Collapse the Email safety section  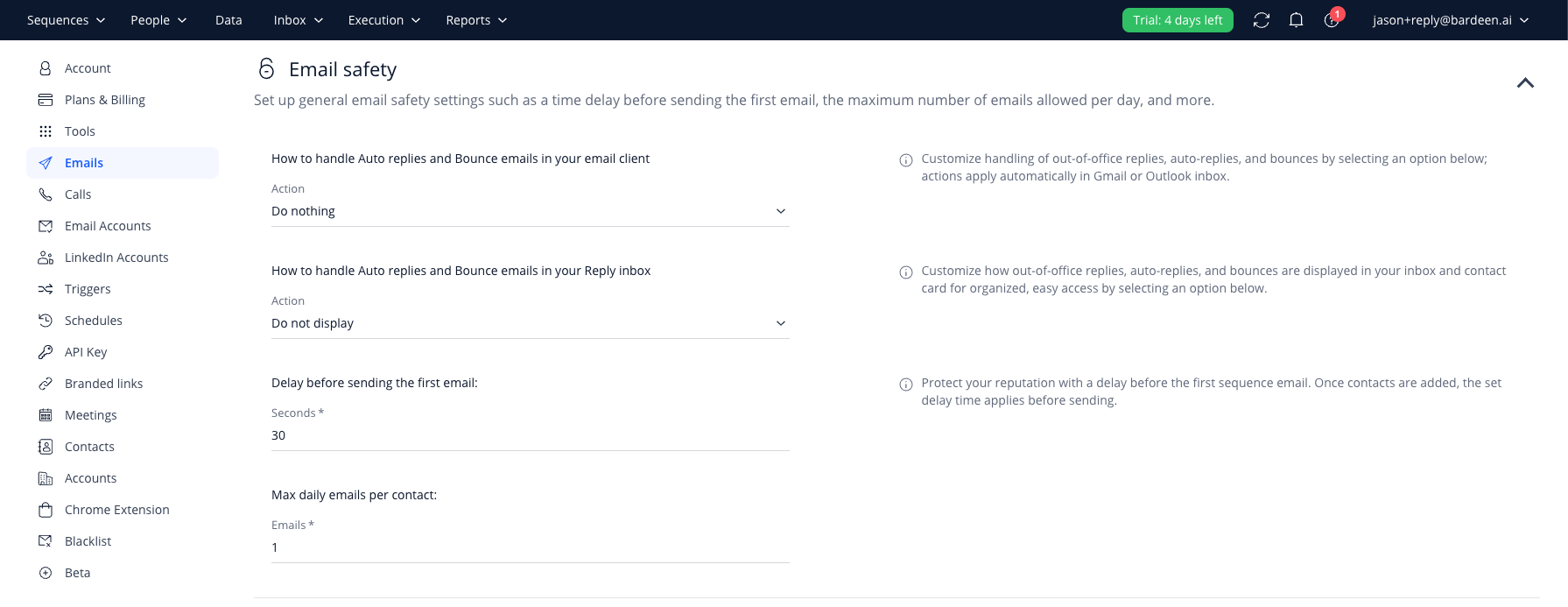tap(1525, 82)
